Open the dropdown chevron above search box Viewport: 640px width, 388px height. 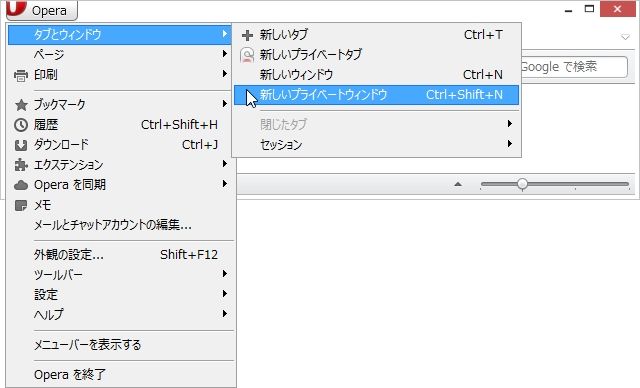tap(625, 37)
